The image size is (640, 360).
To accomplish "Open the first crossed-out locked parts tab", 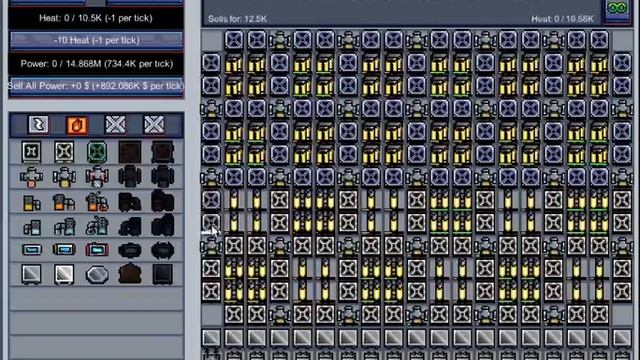I will [115, 124].
